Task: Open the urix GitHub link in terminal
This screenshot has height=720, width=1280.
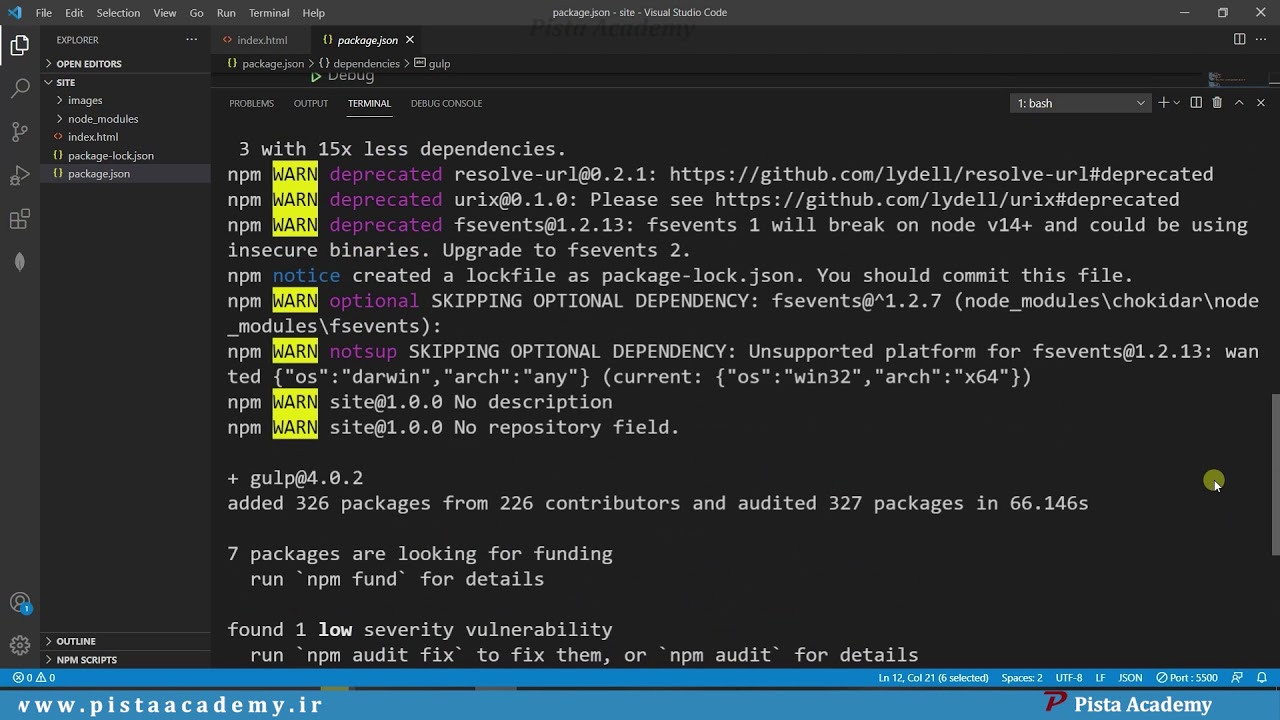Action: pyautogui.click(x=947, y=200)
